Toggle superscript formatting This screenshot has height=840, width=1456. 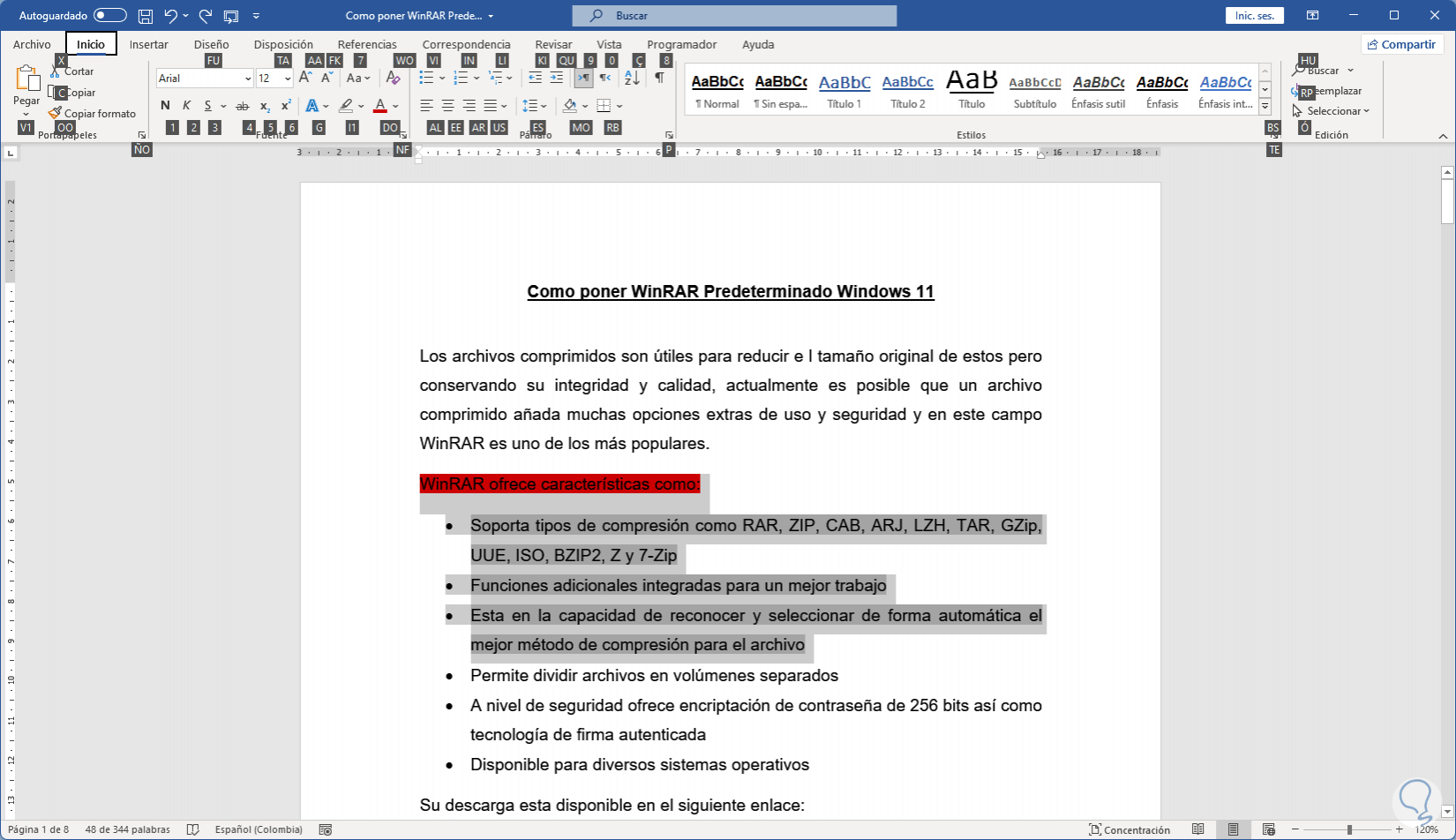coord(286,106)
